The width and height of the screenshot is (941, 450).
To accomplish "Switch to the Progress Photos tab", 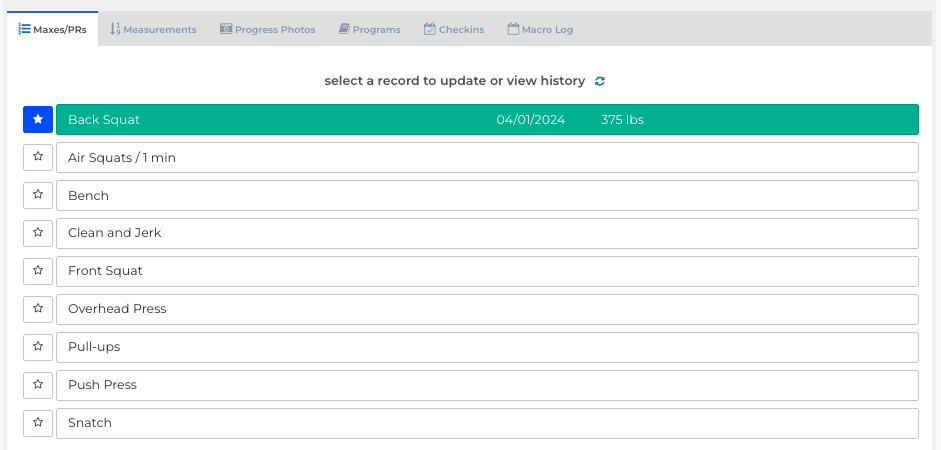I will pyautogui.click(x=268, y=29).
